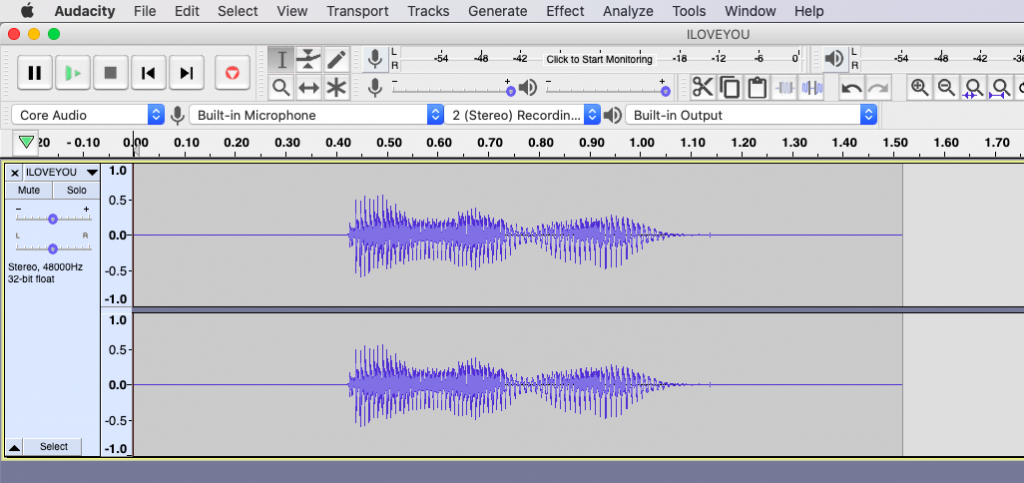The image size is (1024, 483).
Task: Start playback with the green Play button
Action: pyautogui.click(x=72, y=72)
